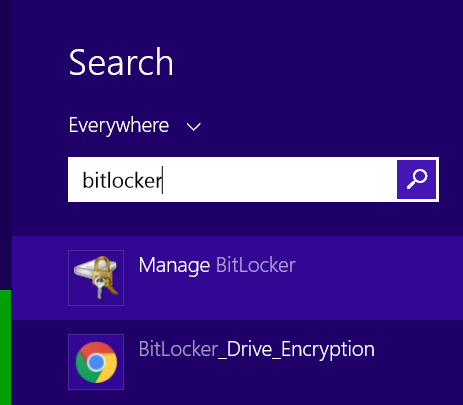Expand the Everywhere scope chevron arrow
The width and height of the screenshot is (463, 405).
[193, 127]
